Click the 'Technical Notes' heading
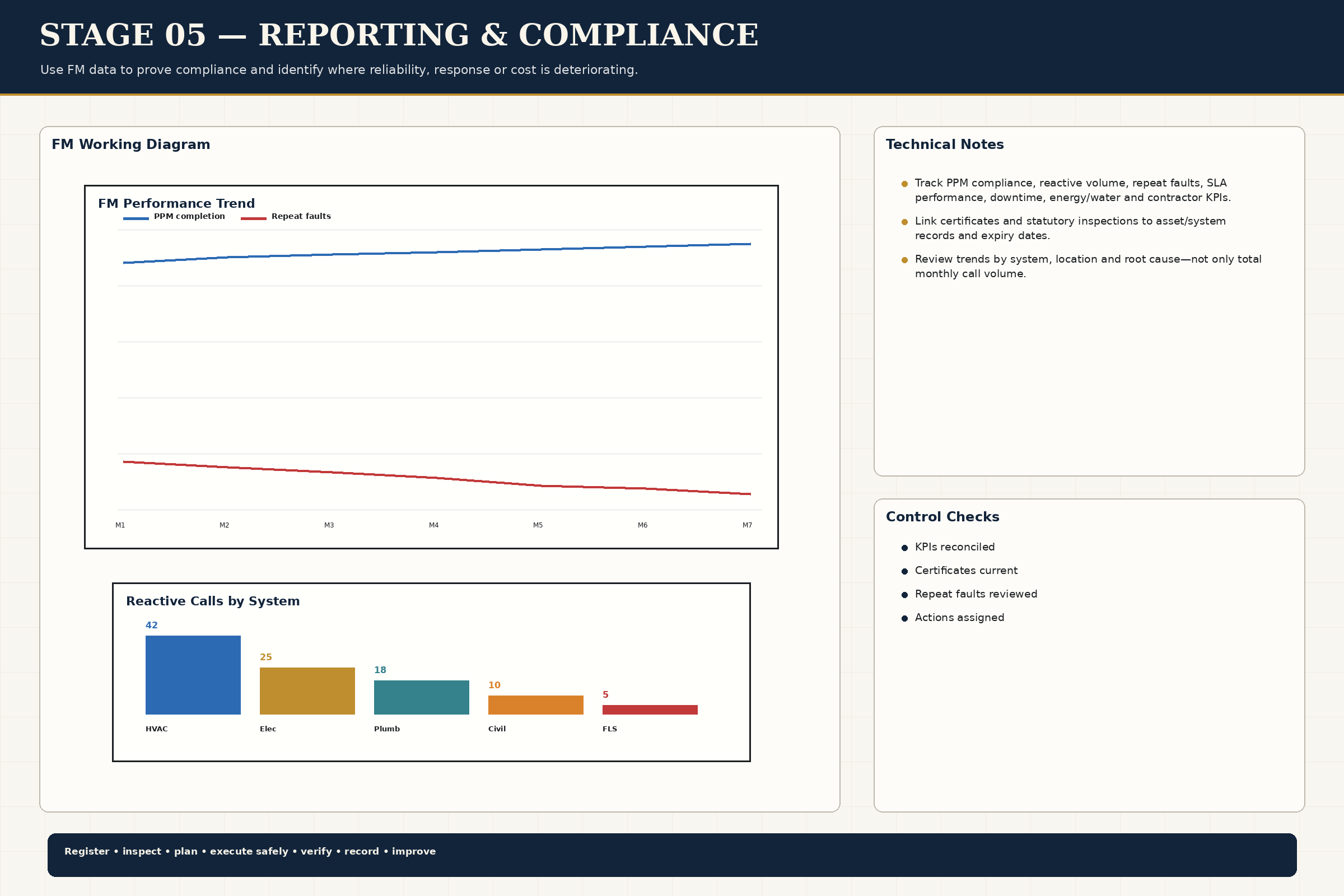Image resolution: width=1344 pixels, height=896 pixels. pos(945,144)
